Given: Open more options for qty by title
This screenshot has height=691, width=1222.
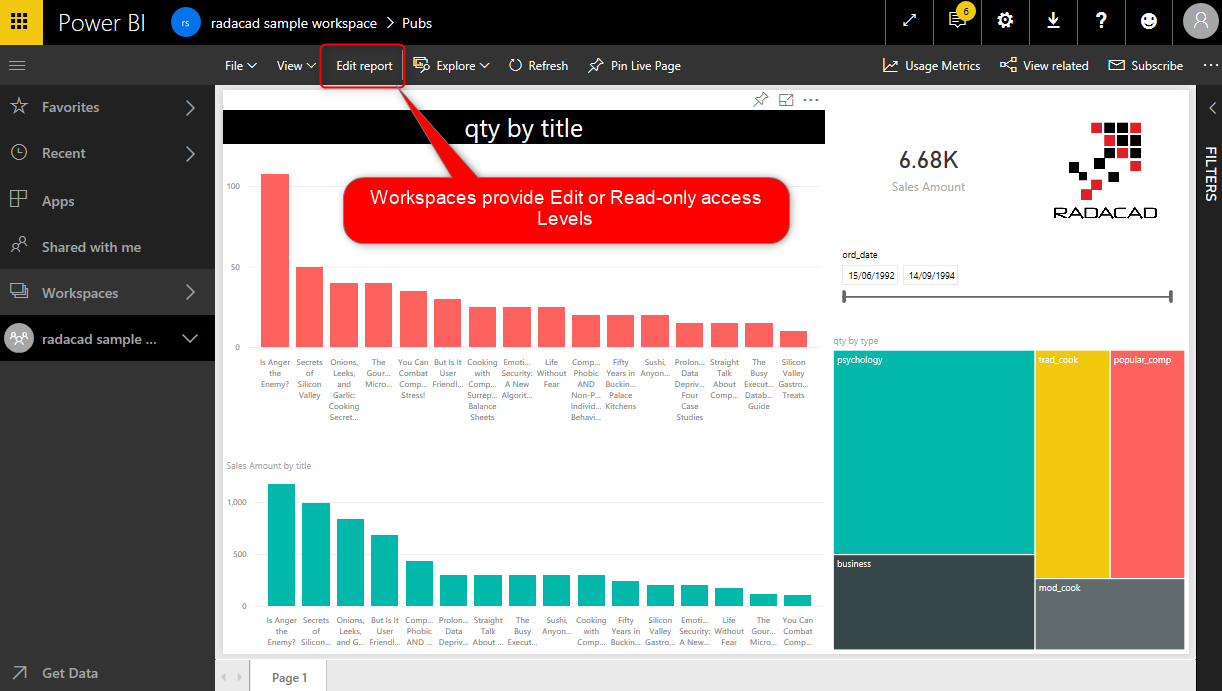Looking at the screenshot, I should [811, 99].
